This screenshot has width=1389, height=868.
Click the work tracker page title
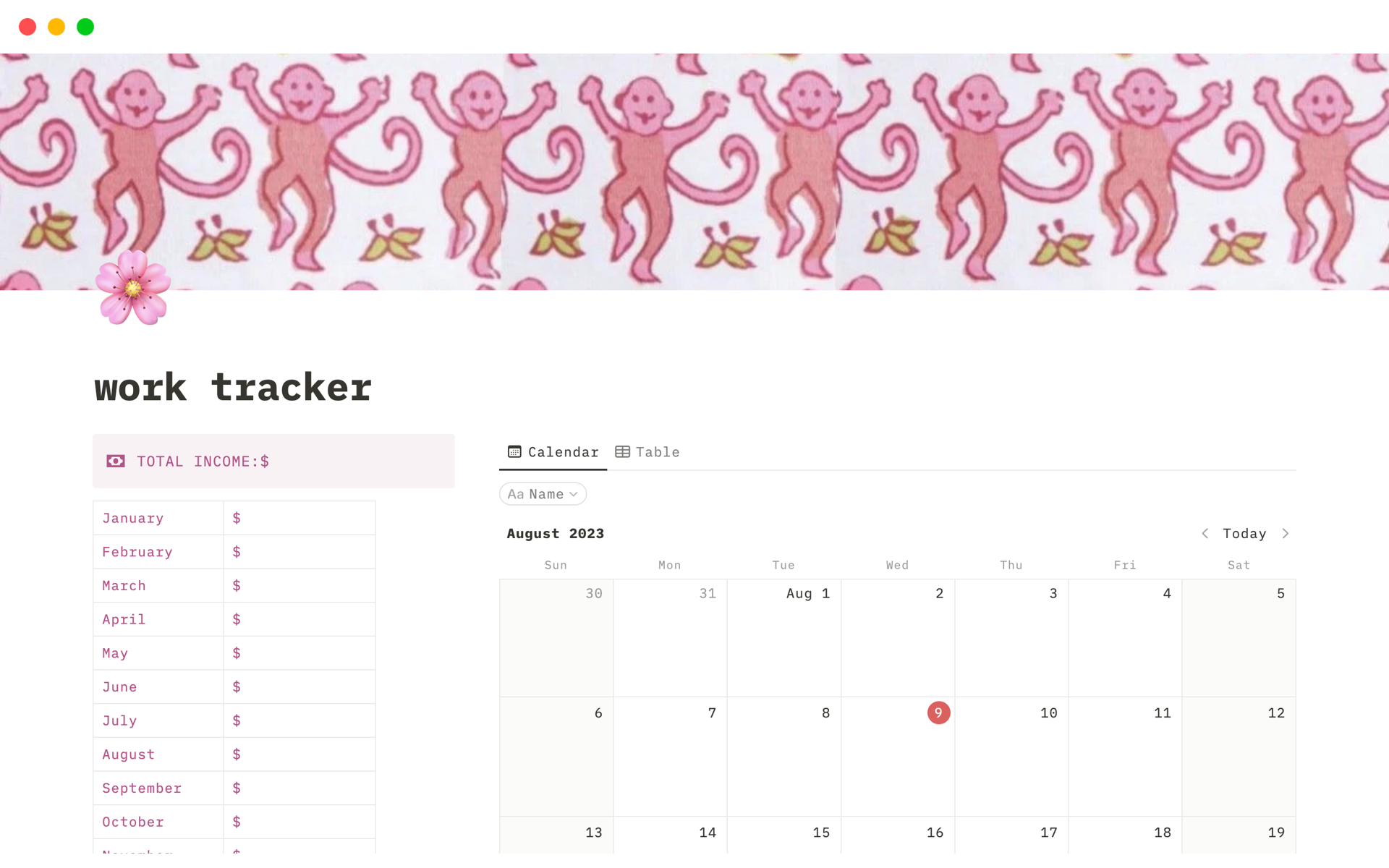(232, 387)
